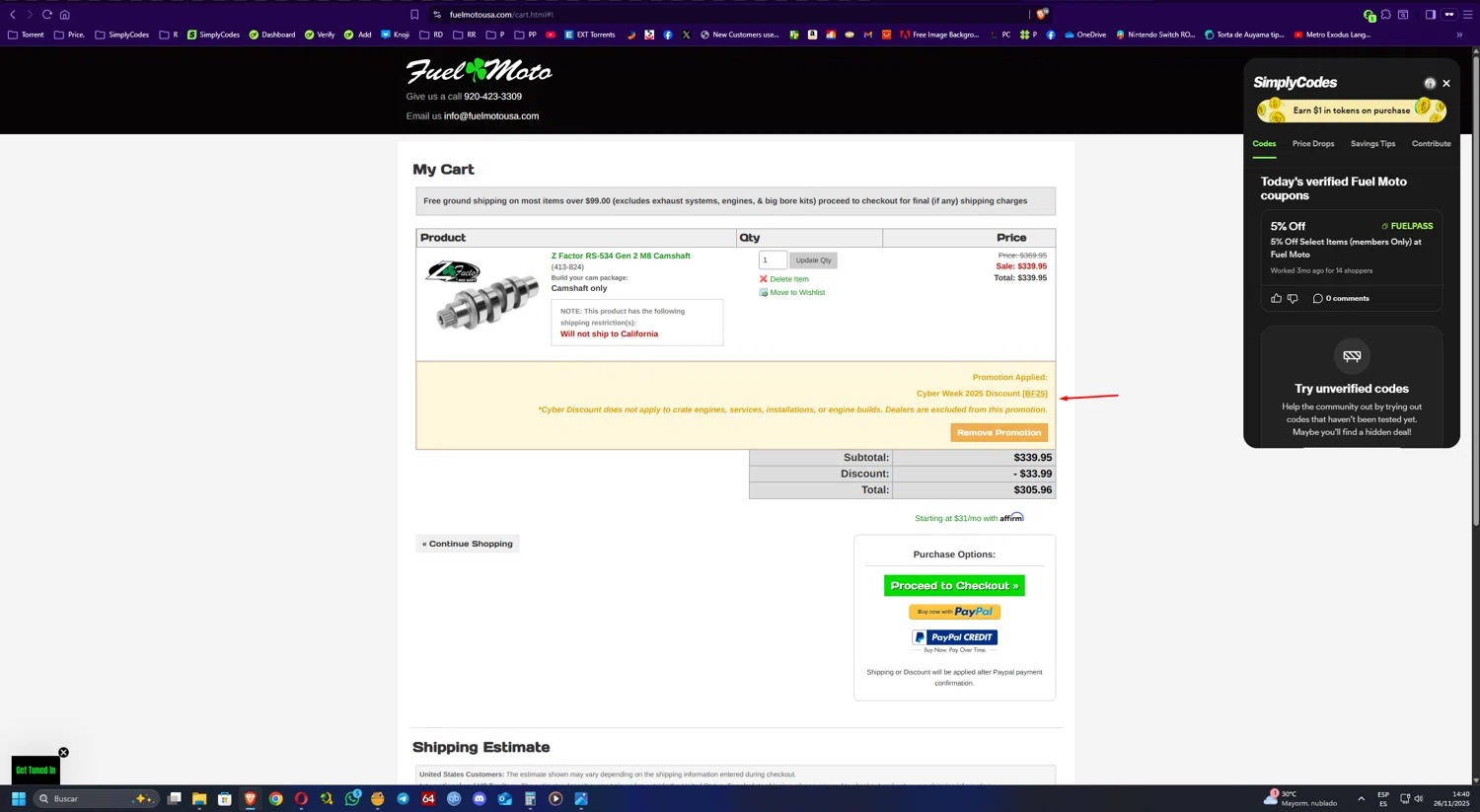This screenshot has height=812, width=1480.
Task: Open WhatsApp from the taskbar
Action: pyautogui.click(x=352, y=799)
